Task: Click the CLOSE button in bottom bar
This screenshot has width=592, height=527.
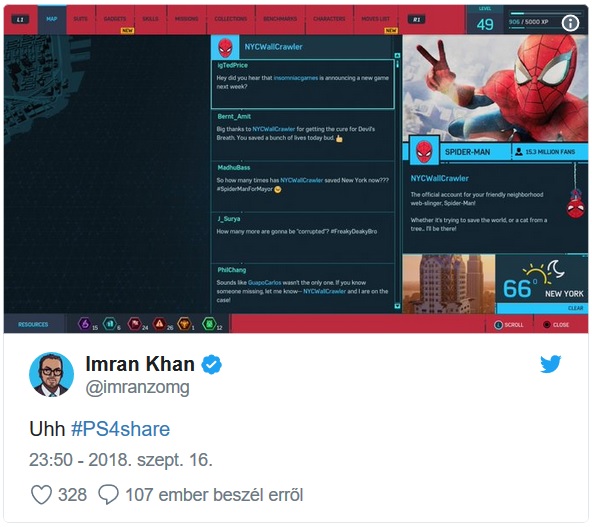Action: pyautogui.click(x=556, y=325)
